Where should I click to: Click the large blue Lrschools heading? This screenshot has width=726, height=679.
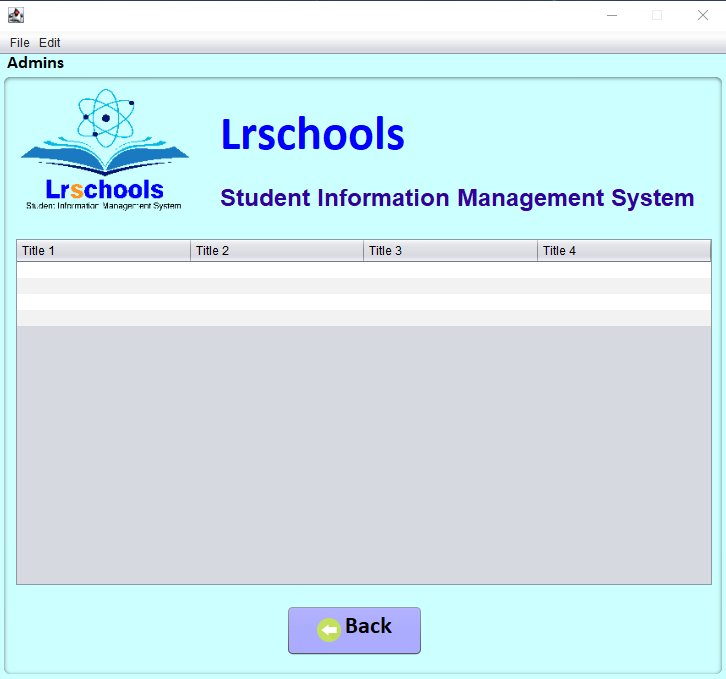312,135
